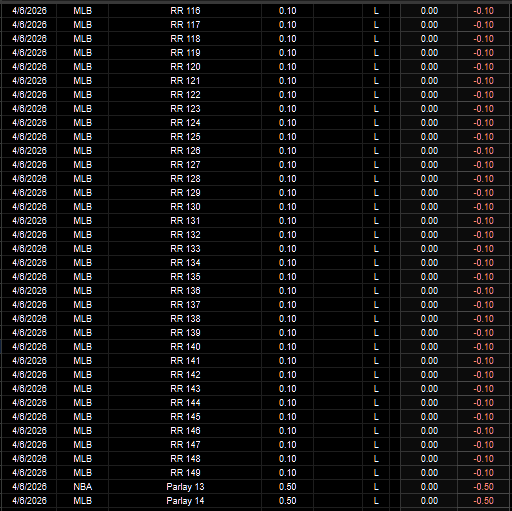Select the 0.00 payout in Parlay 13 row
Screen dimensions: 512x511
(429, 487)
